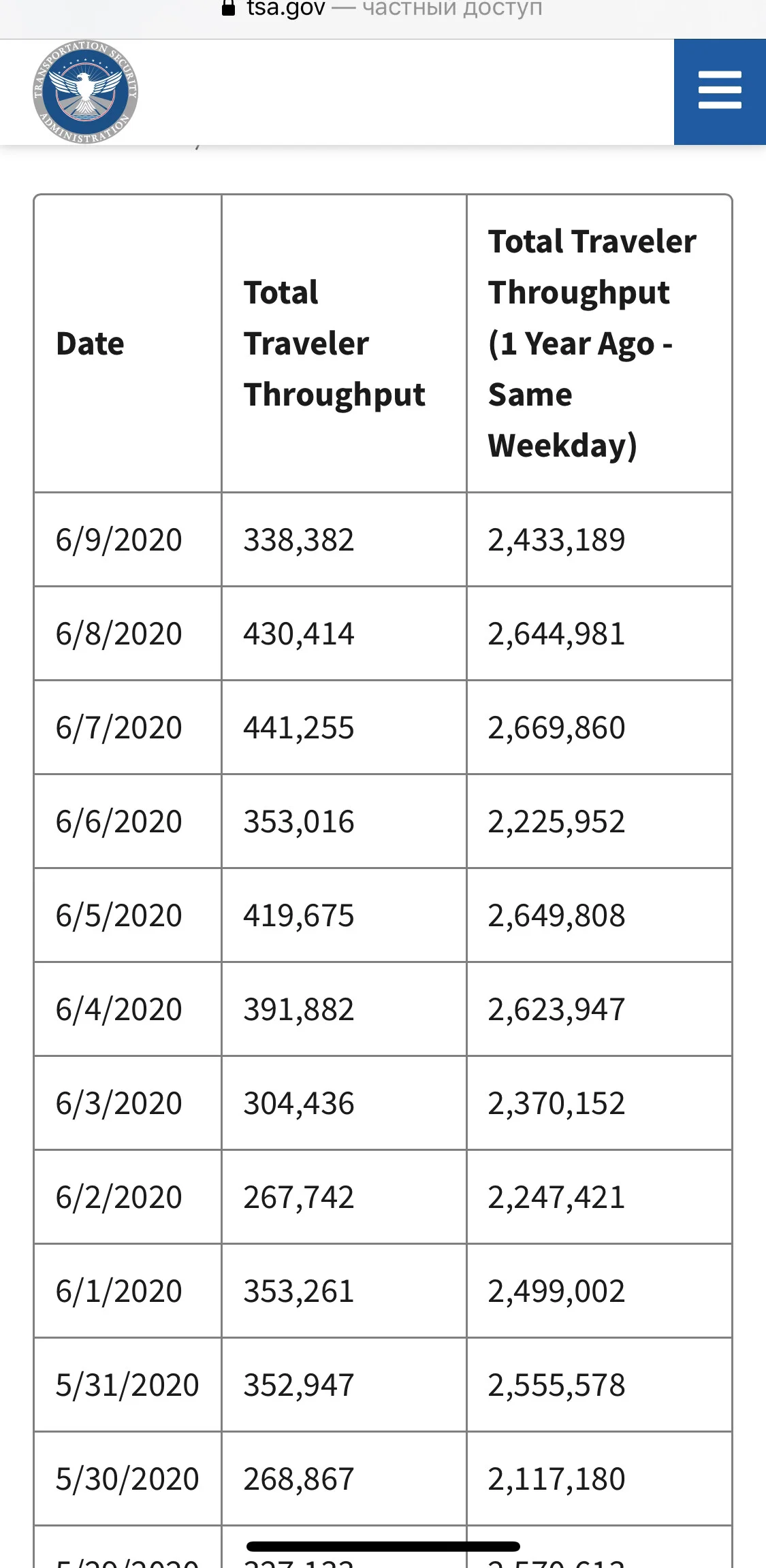Tap the 5/30/2020 date cell
Viewport: 766px width, 1568px height.
tap(128, 1478)
